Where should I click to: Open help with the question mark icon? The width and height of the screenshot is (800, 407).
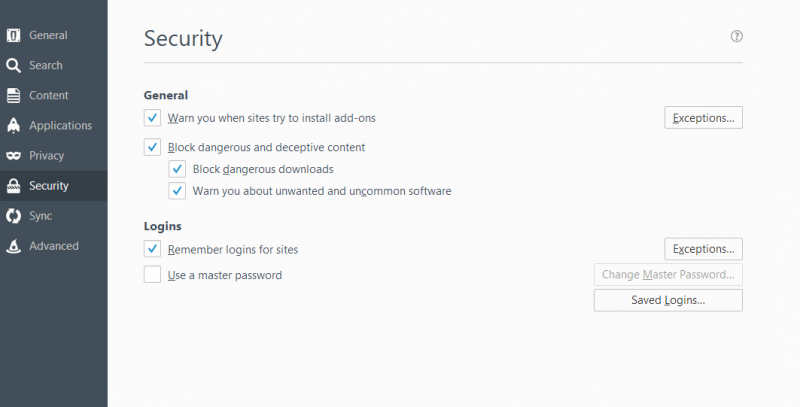pos(737,36)
